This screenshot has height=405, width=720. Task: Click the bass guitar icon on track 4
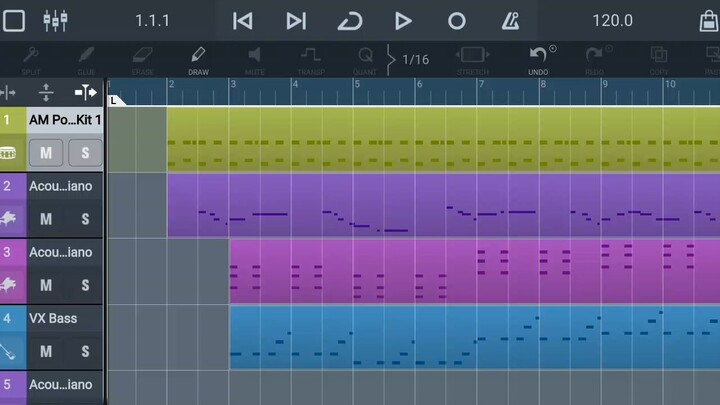[10, 351]
